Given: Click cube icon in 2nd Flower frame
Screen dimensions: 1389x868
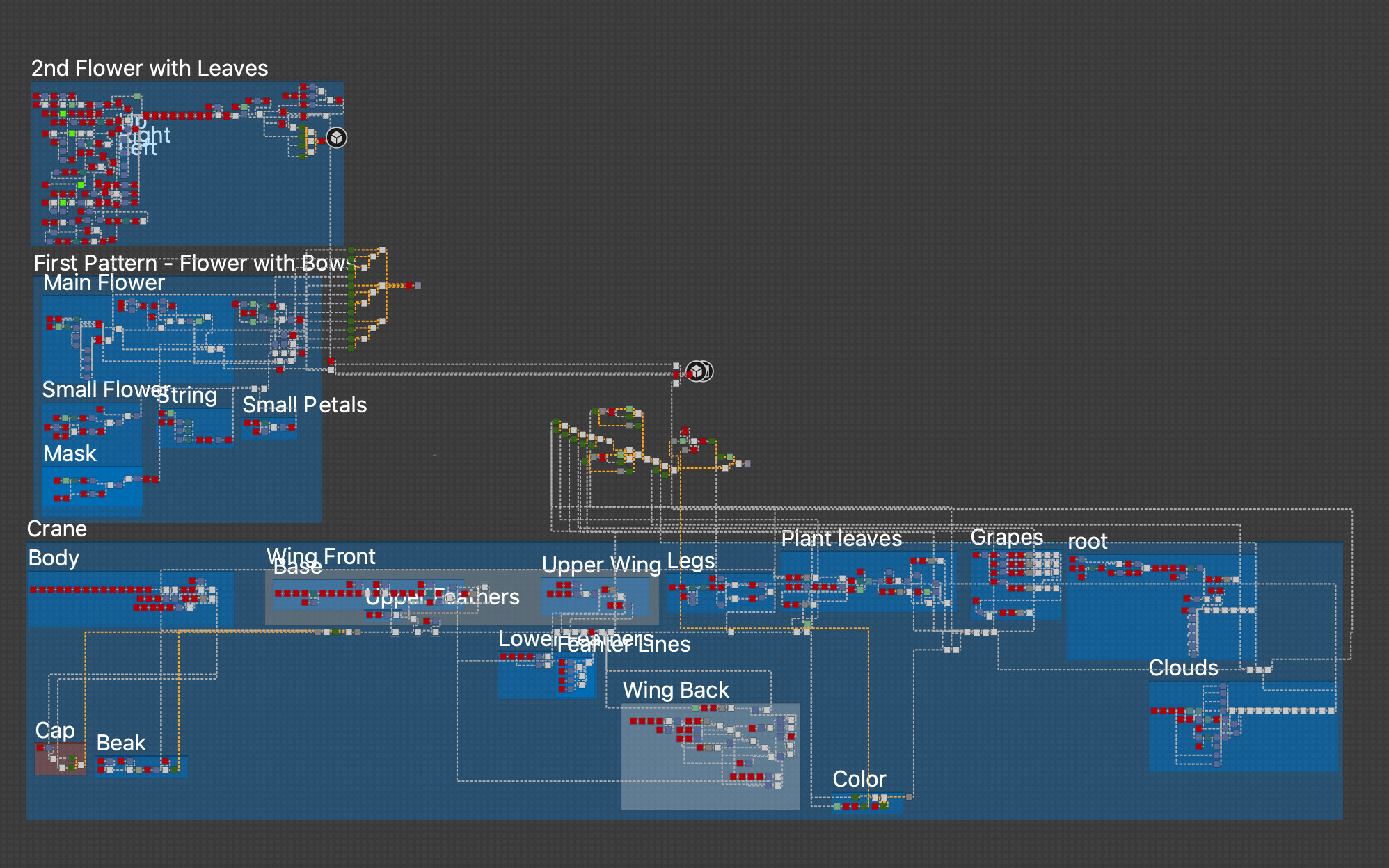Looking at the screenshot, I should click(337, 138).
